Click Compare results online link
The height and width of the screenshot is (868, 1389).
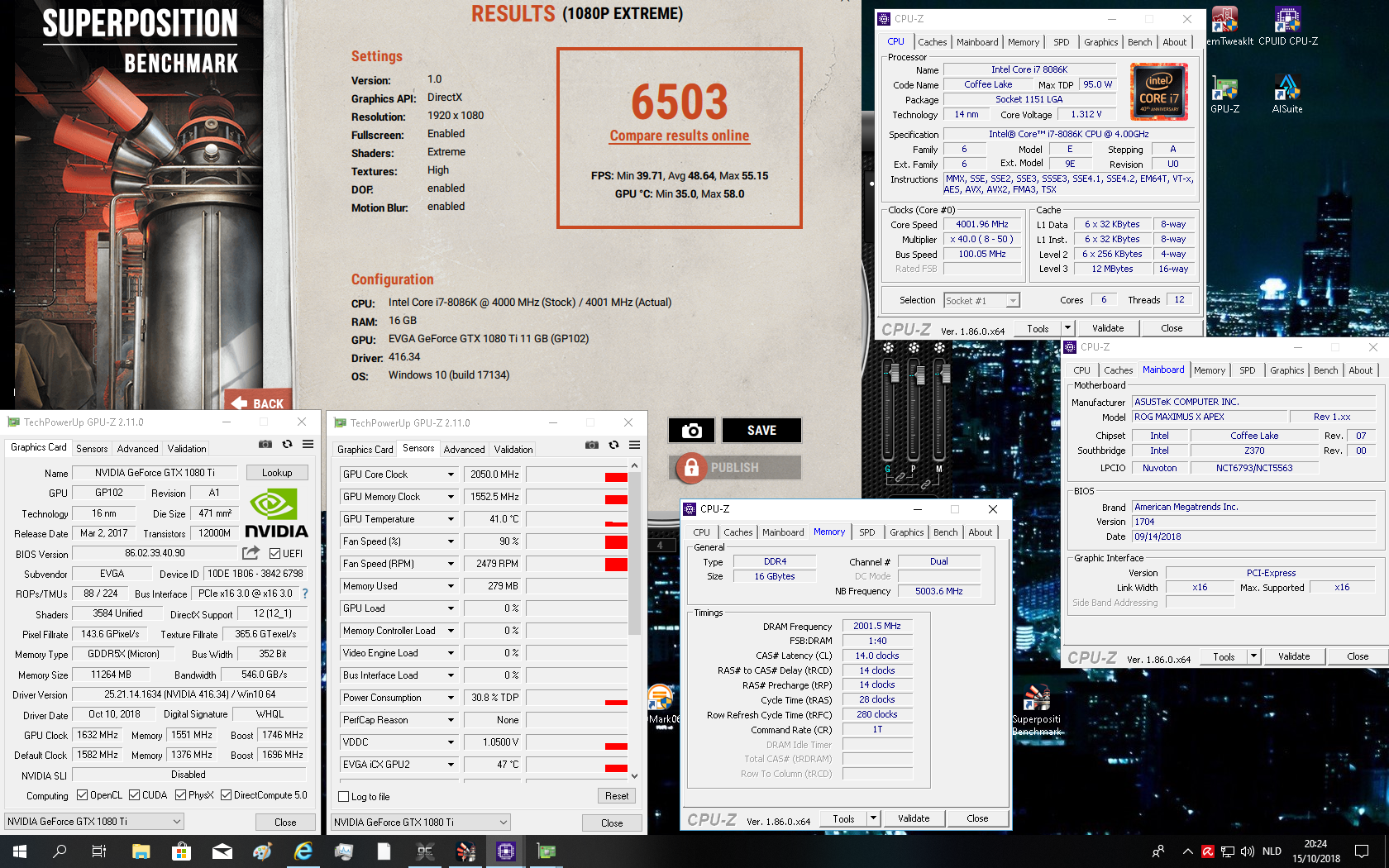pyautogui.click(x=680, y=136)
